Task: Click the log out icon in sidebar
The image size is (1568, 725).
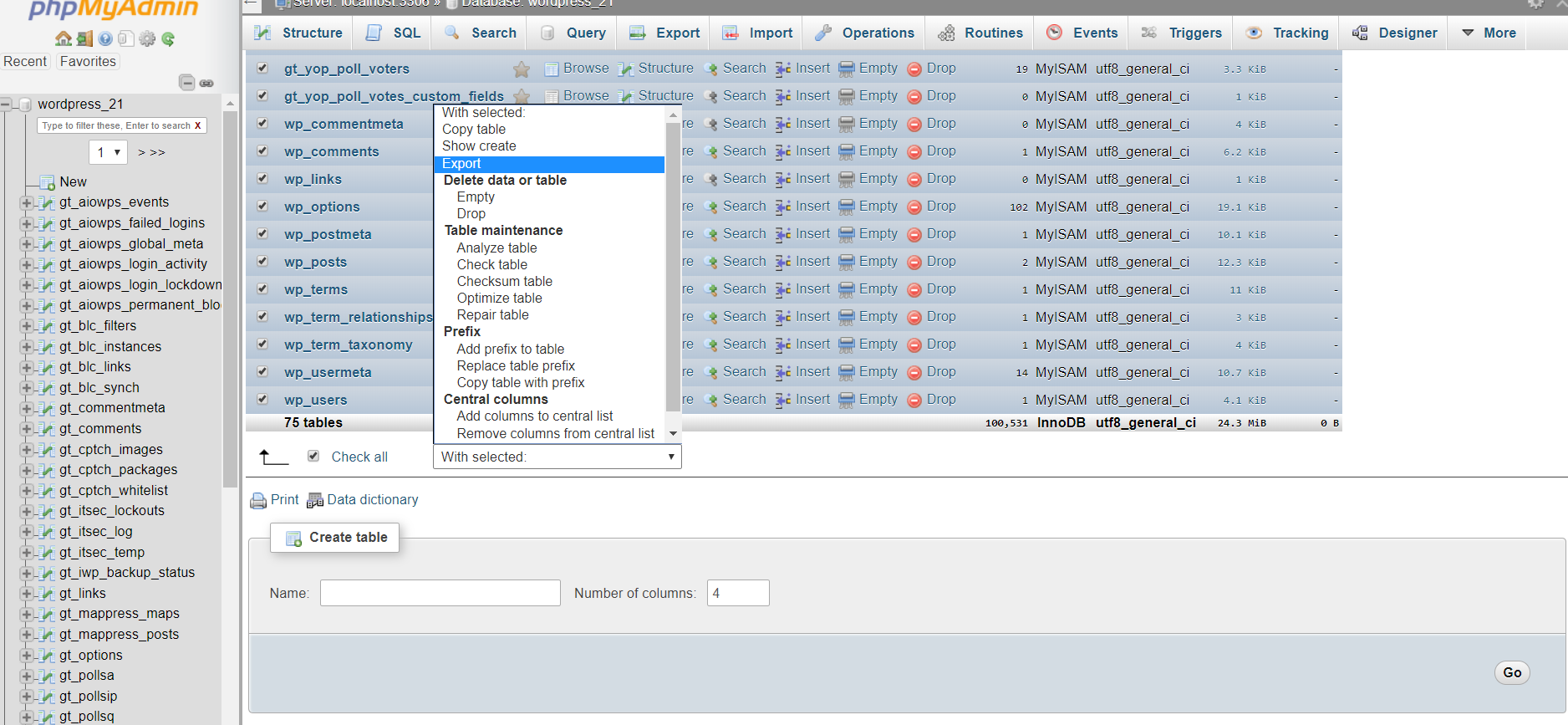Action: coord(84,38)
